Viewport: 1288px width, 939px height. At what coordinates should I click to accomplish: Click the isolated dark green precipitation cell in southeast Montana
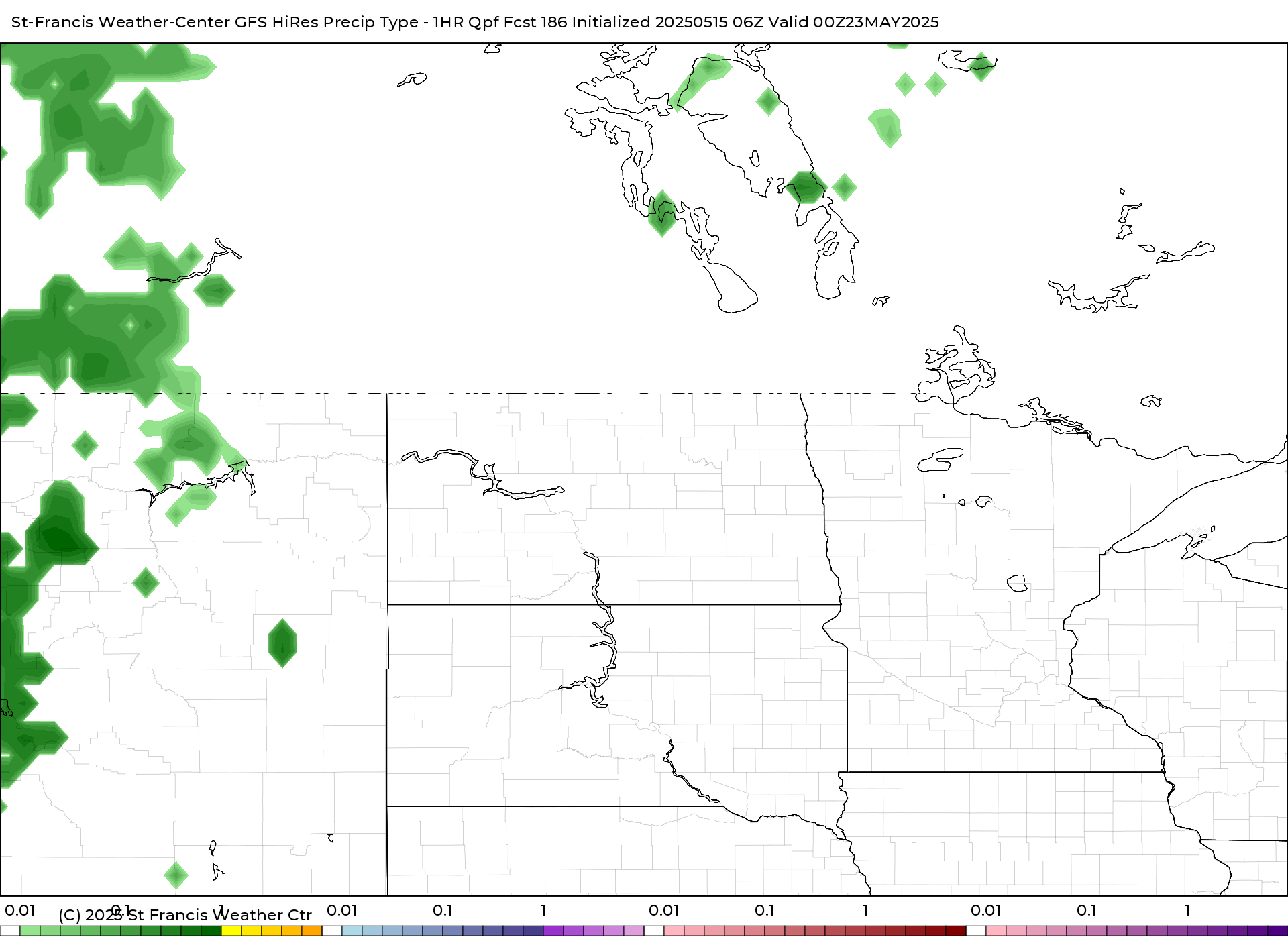pyautogui.click(x=282, y=643)
